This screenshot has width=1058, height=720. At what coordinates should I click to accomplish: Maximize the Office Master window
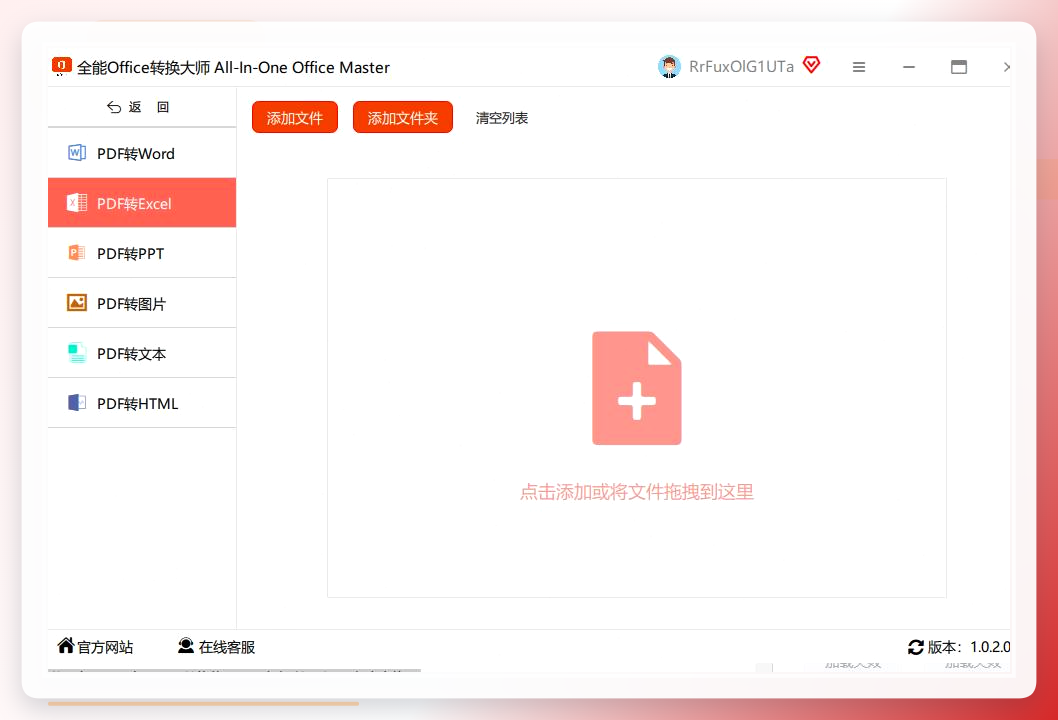tap(959, 67)
